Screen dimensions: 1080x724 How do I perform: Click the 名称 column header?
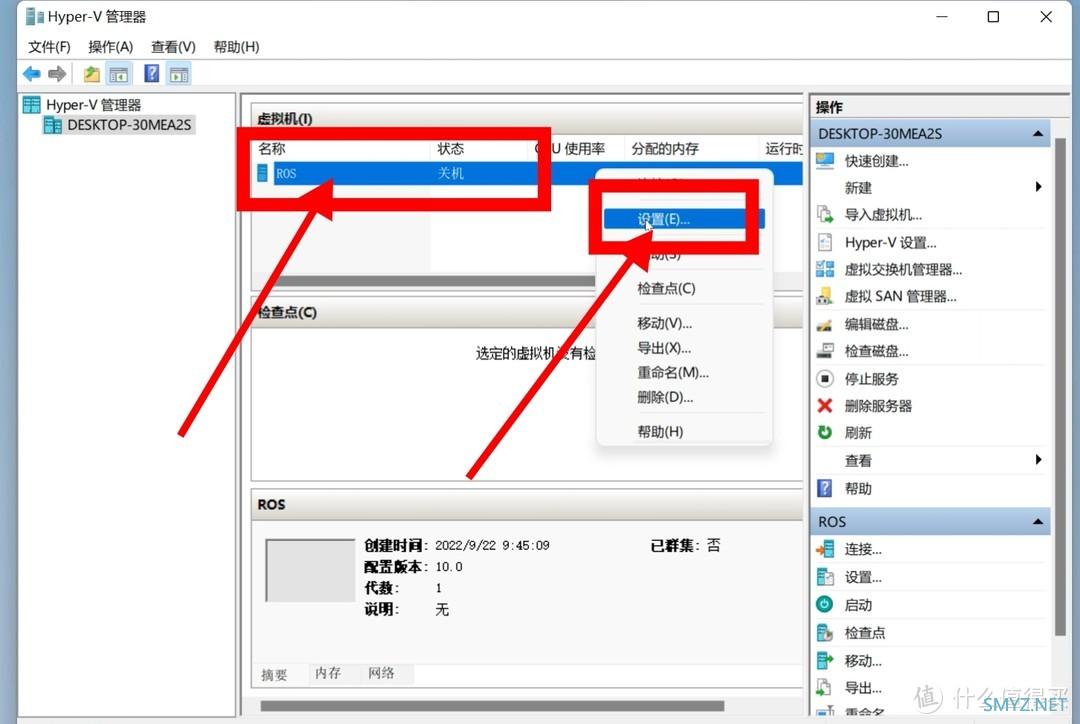(x=272, y=149)
